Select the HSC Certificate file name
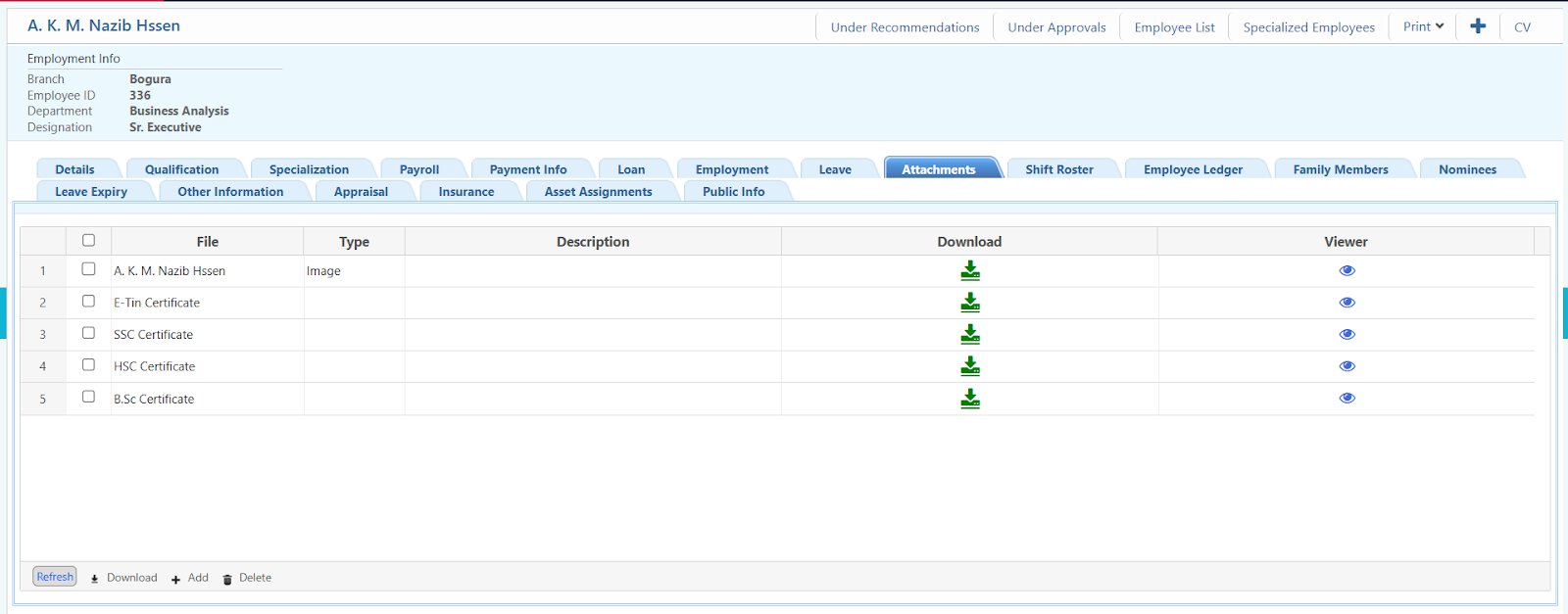The height and width of the screenshot is (614, 1568). (x=154, y=367)
